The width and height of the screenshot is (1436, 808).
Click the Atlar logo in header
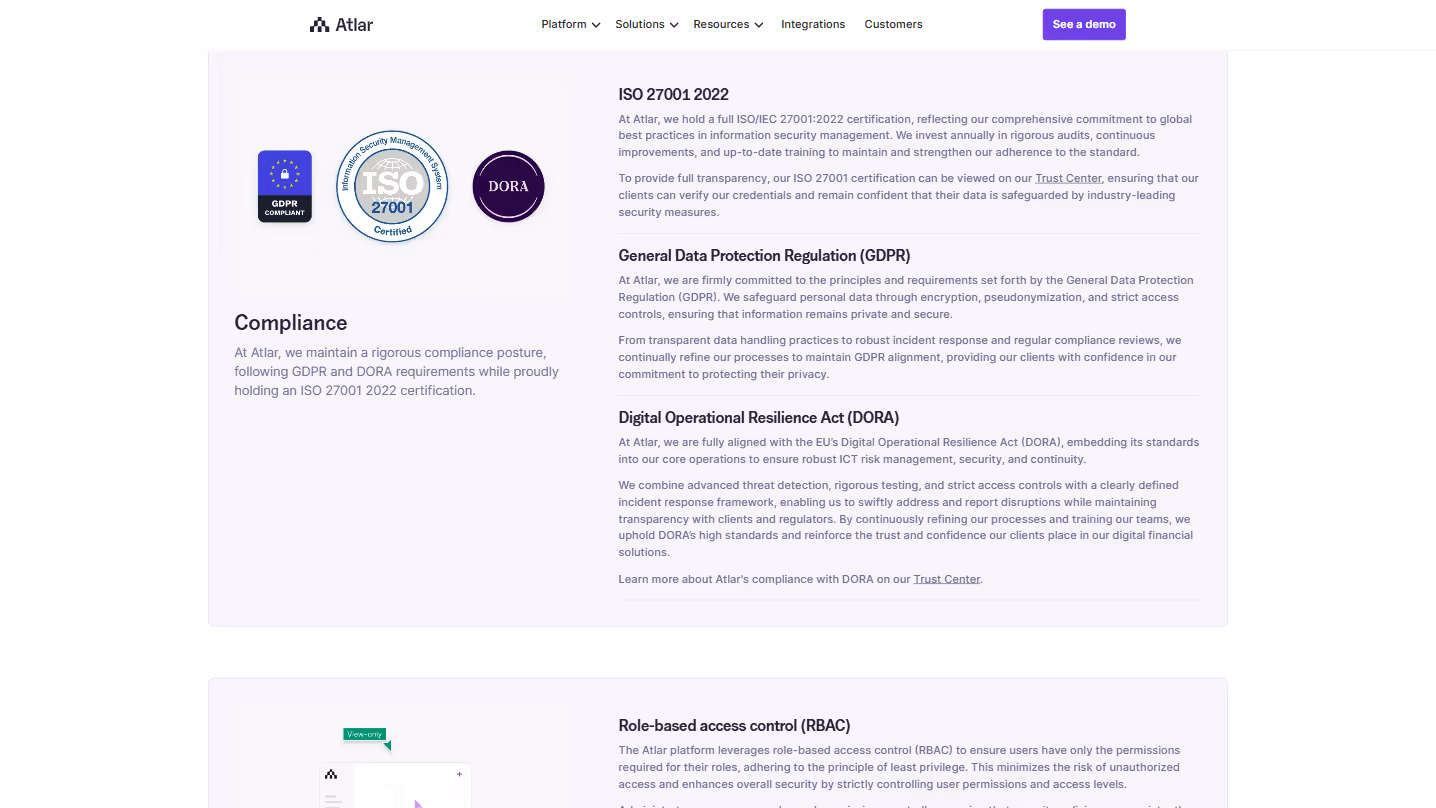coord(341,25)
